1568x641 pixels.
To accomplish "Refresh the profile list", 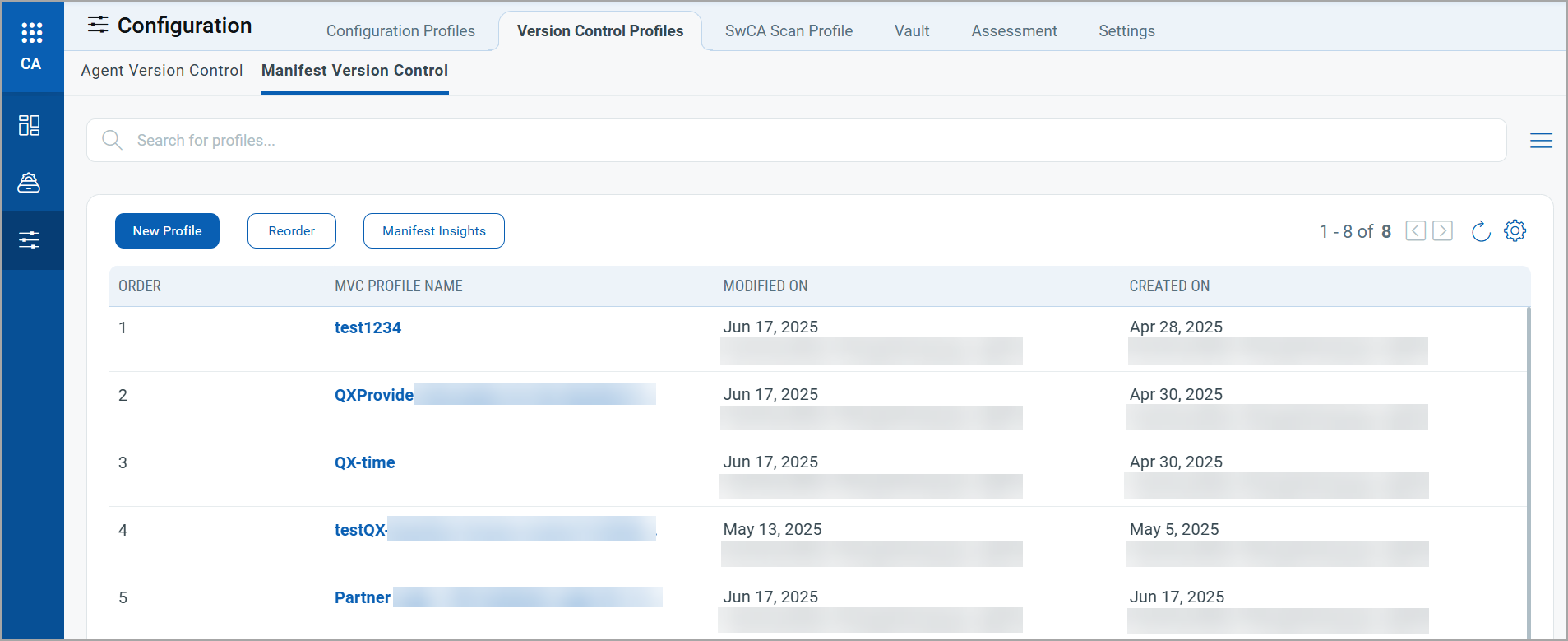I will point(1480,231).
